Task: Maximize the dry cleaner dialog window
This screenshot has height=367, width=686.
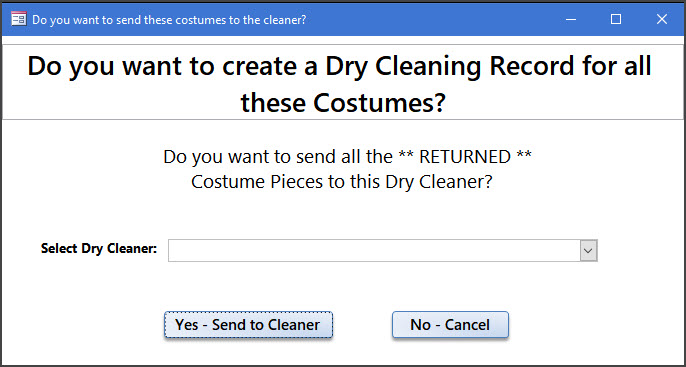Action: [x=616, y=19]
